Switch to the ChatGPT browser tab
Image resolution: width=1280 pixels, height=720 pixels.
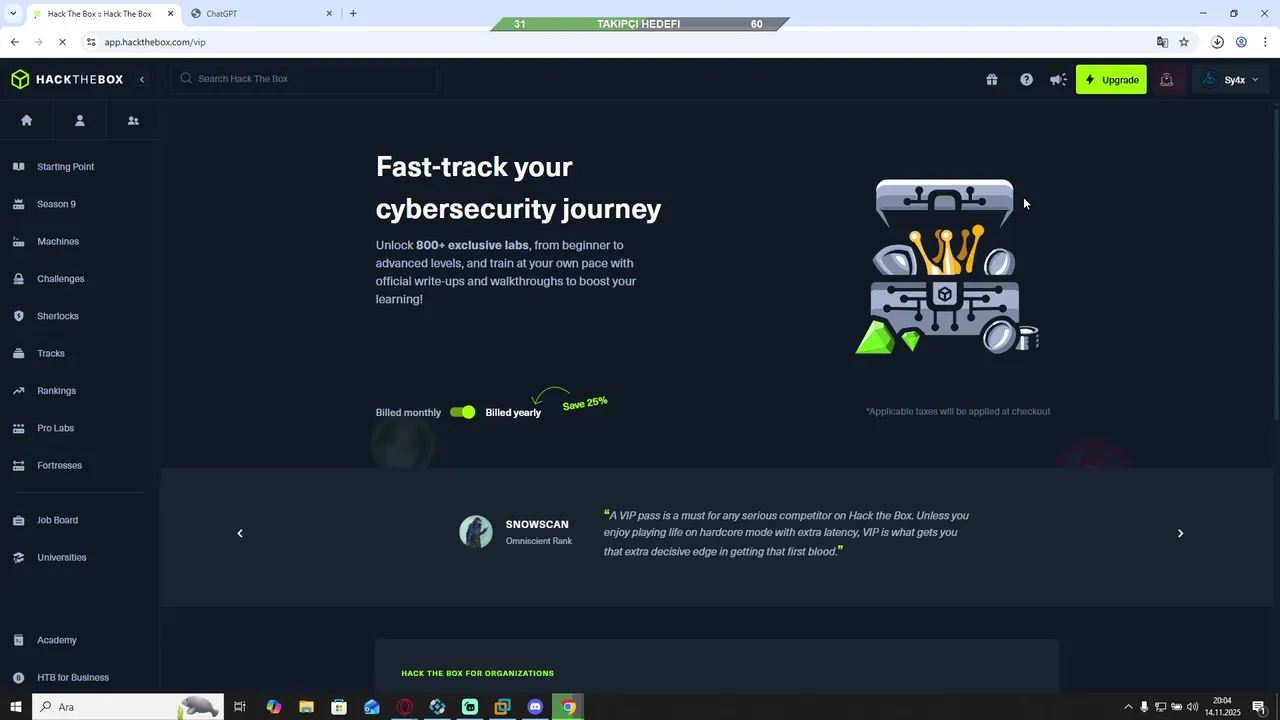(x=262, y=14)
